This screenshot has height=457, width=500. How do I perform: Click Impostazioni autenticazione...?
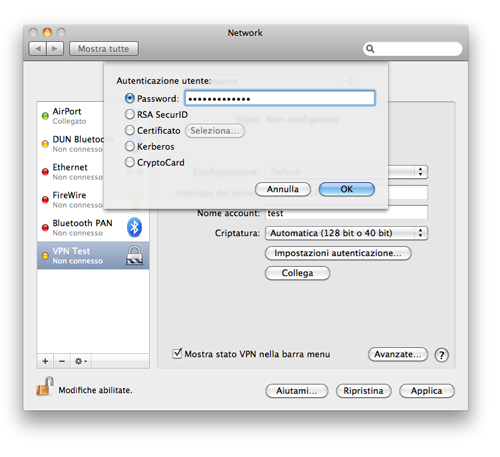click(338, 253)
